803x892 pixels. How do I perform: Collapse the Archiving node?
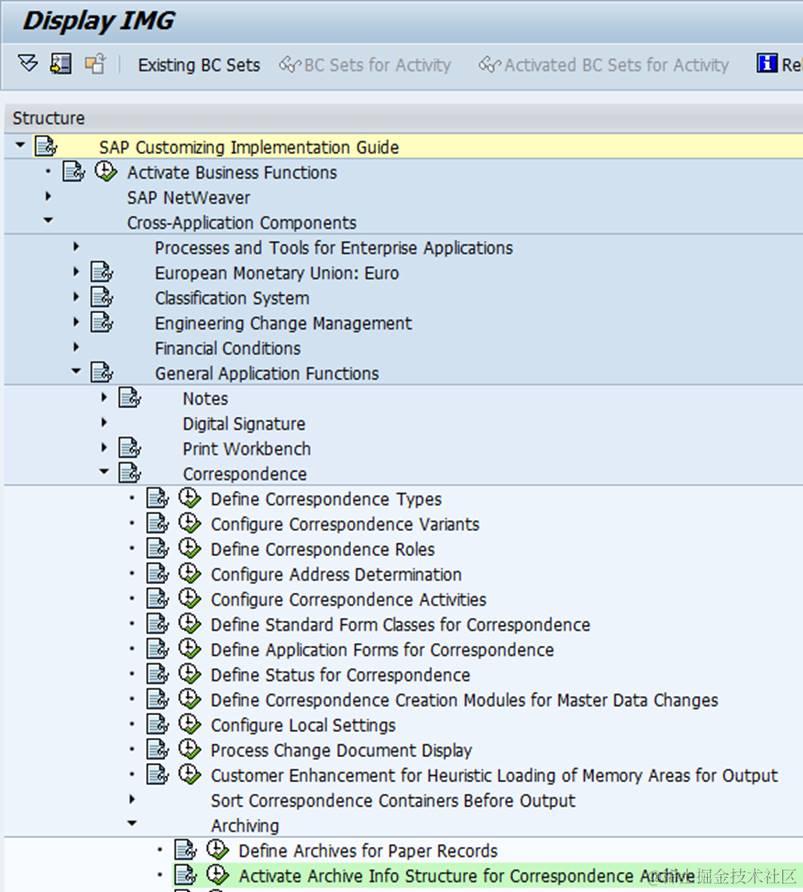(x=131, y=823)
